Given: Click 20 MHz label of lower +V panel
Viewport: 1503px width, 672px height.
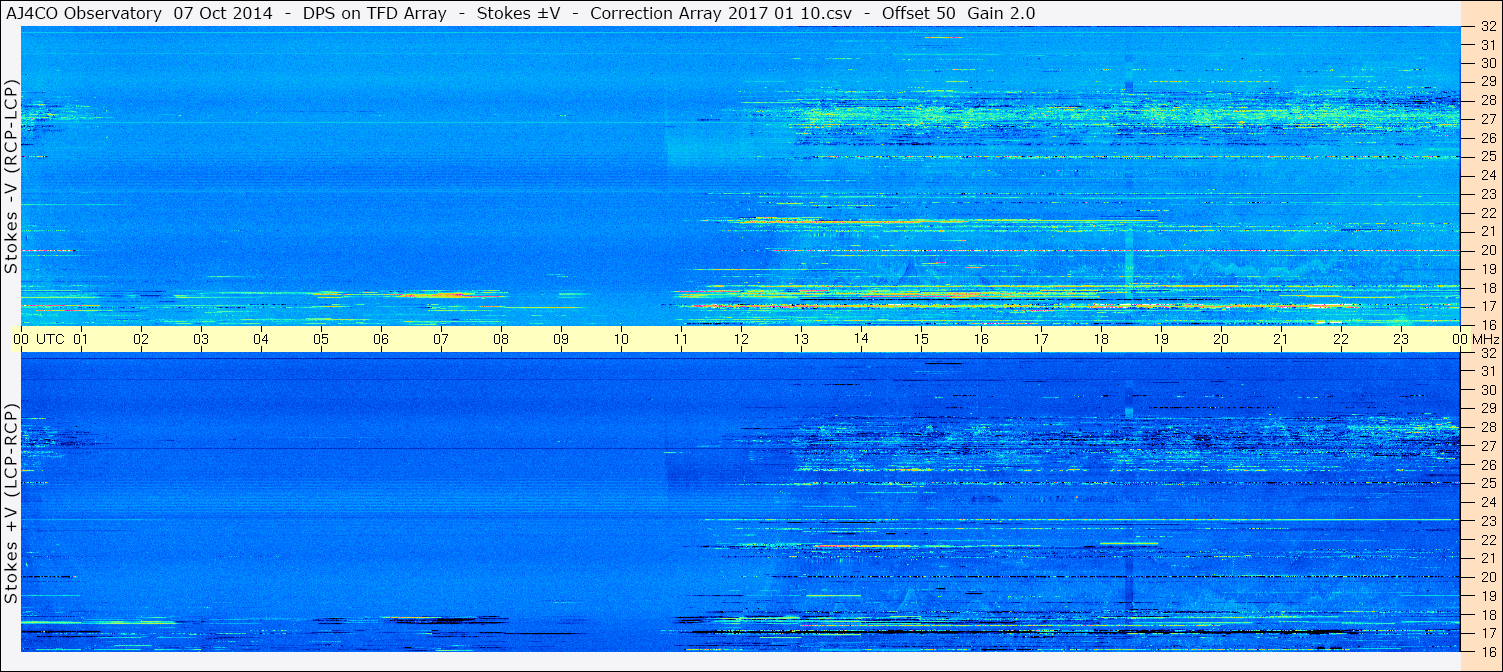Looking at the screenshot, I should coord(1488,577).
